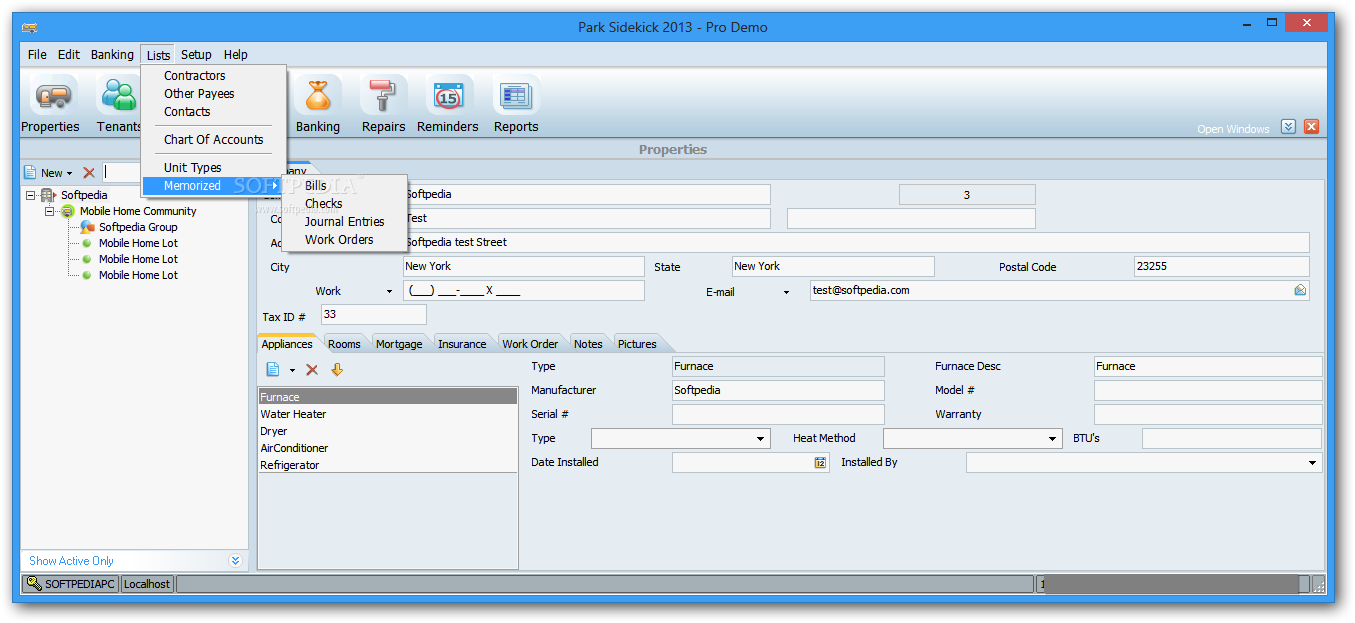Viewport: 1355px width, 623px height.
Task: Click the envelope icon in E-mail field
Action: click(1300, 290)
